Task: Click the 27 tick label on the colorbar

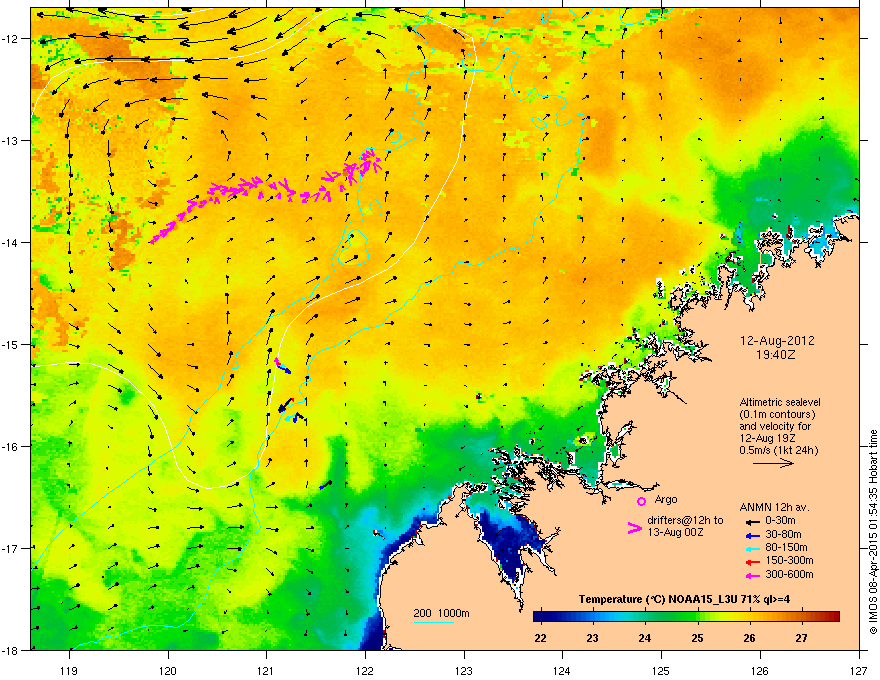Action: click(x=801, y=638)
